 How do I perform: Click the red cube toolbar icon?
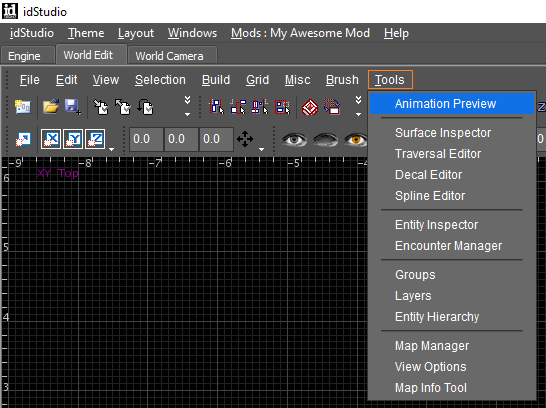(310, 107)
